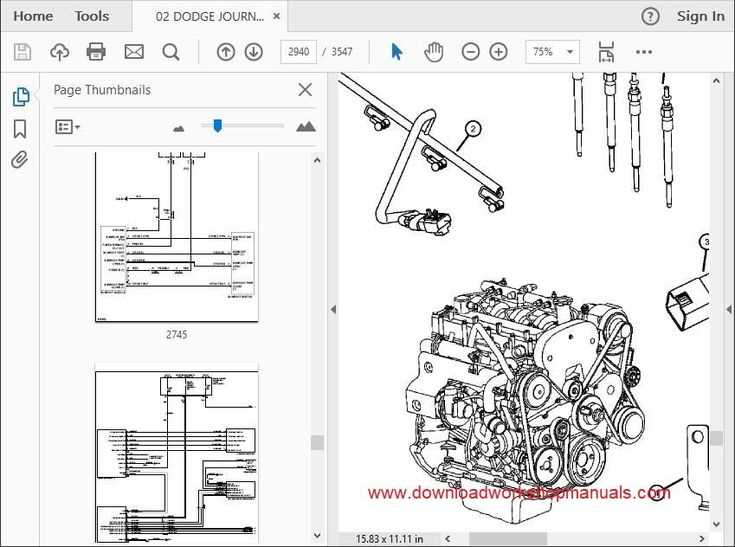Select page thumbnail 2745

pyautogui.click(x=177, y=237)
